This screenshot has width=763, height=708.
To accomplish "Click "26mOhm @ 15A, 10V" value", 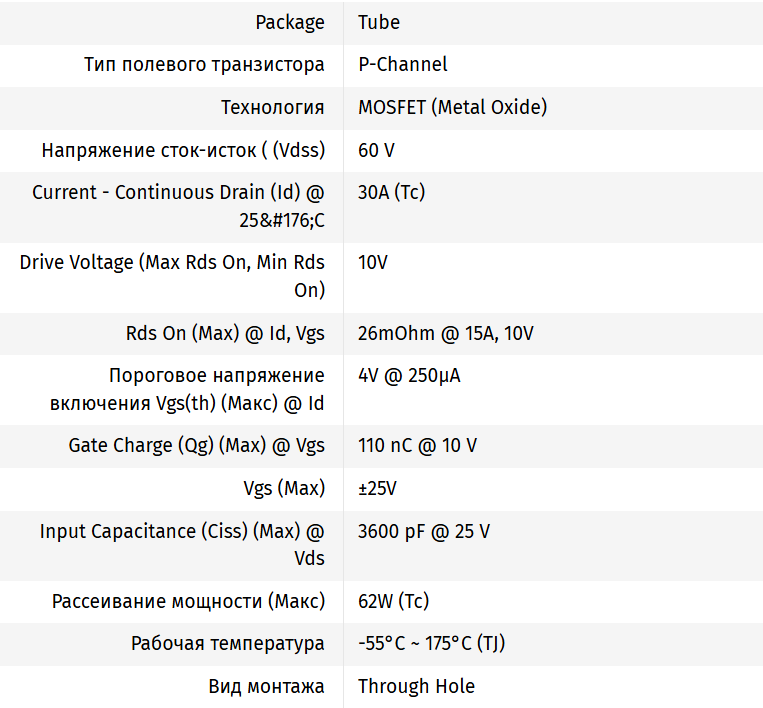I will coord(445,334).
